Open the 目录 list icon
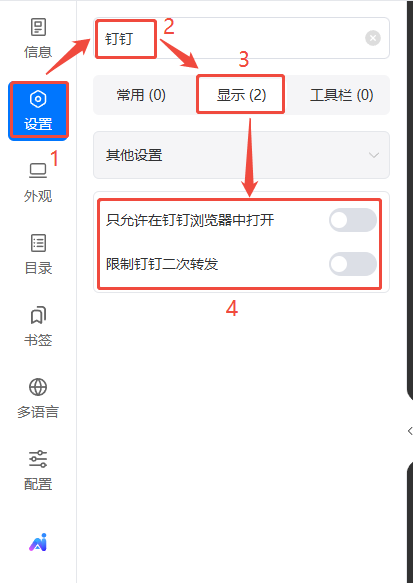Image resolution: width=413 pixels, height=583 pixels. point(38,243)
